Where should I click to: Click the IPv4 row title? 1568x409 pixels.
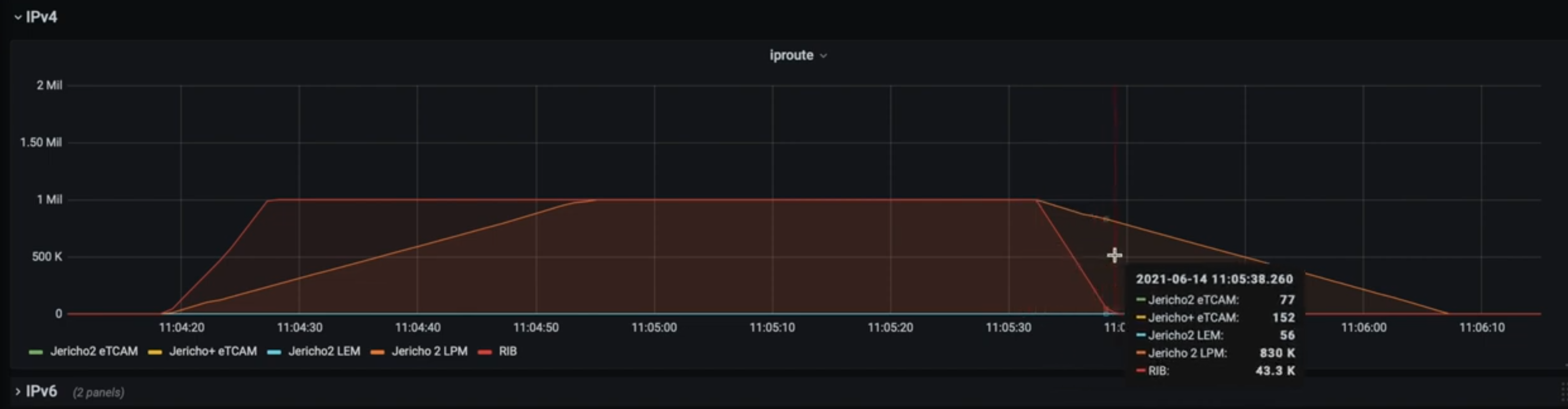[41, 17]
